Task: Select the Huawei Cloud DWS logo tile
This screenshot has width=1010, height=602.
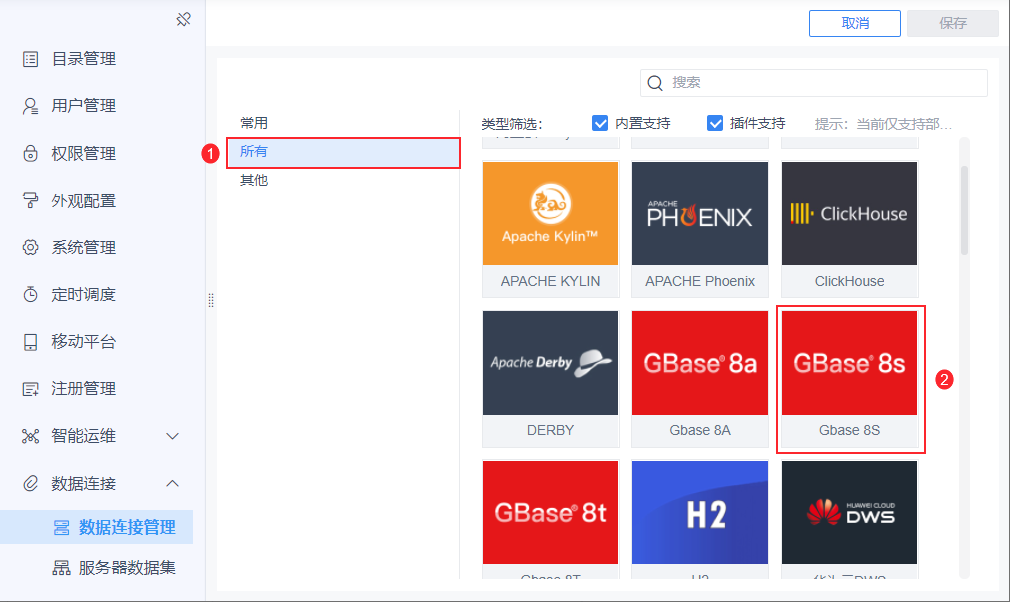Action: tap(849, 513)
